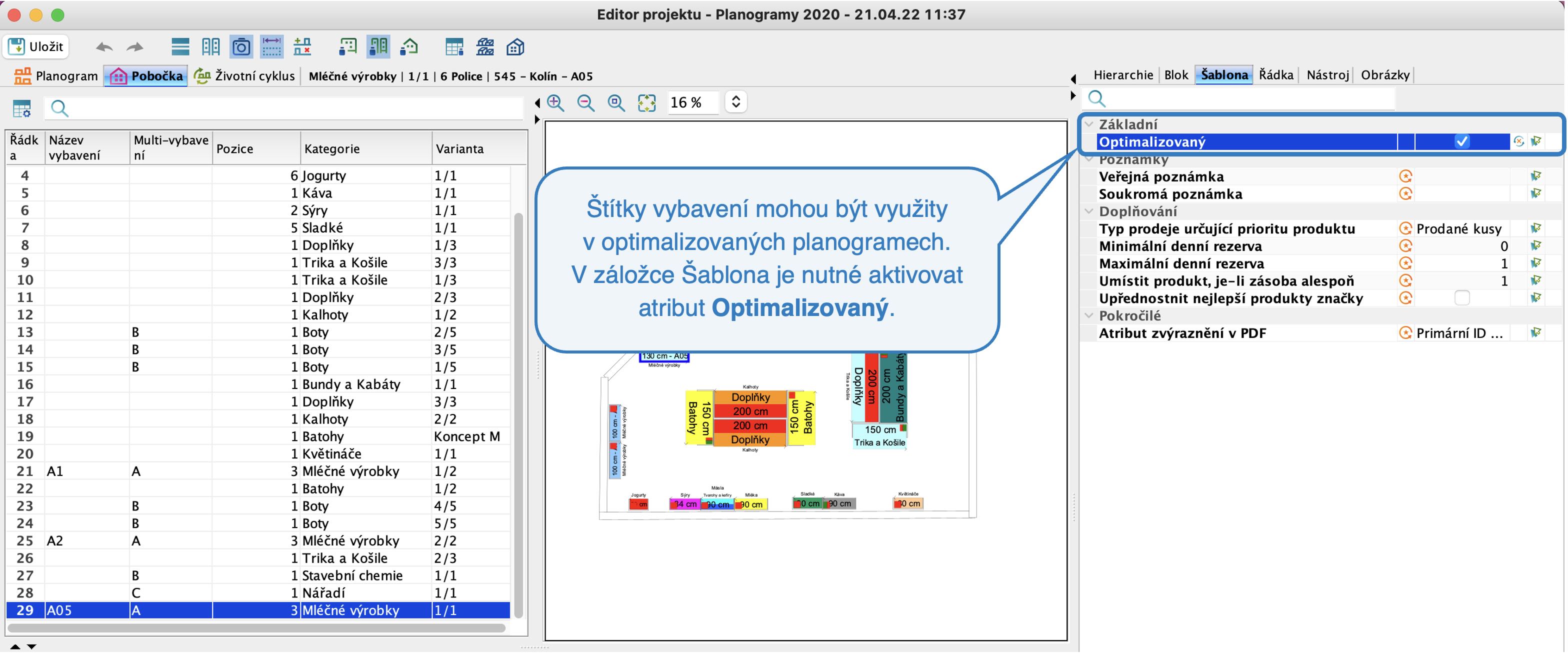Select row 21 A1 Mléčné výrobky
This screenshot has width=1568, height=653.
pos(258,471)
